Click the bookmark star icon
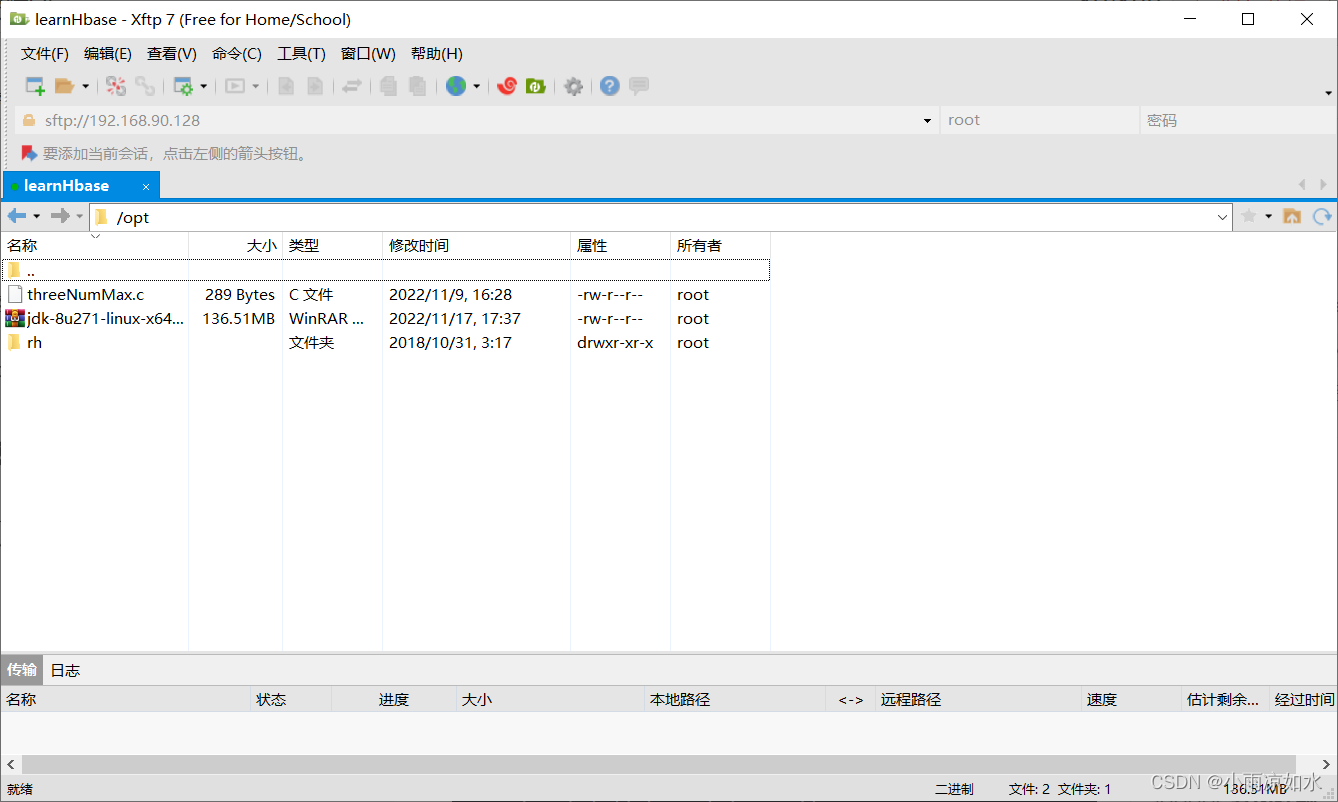 click(1249, 216)
